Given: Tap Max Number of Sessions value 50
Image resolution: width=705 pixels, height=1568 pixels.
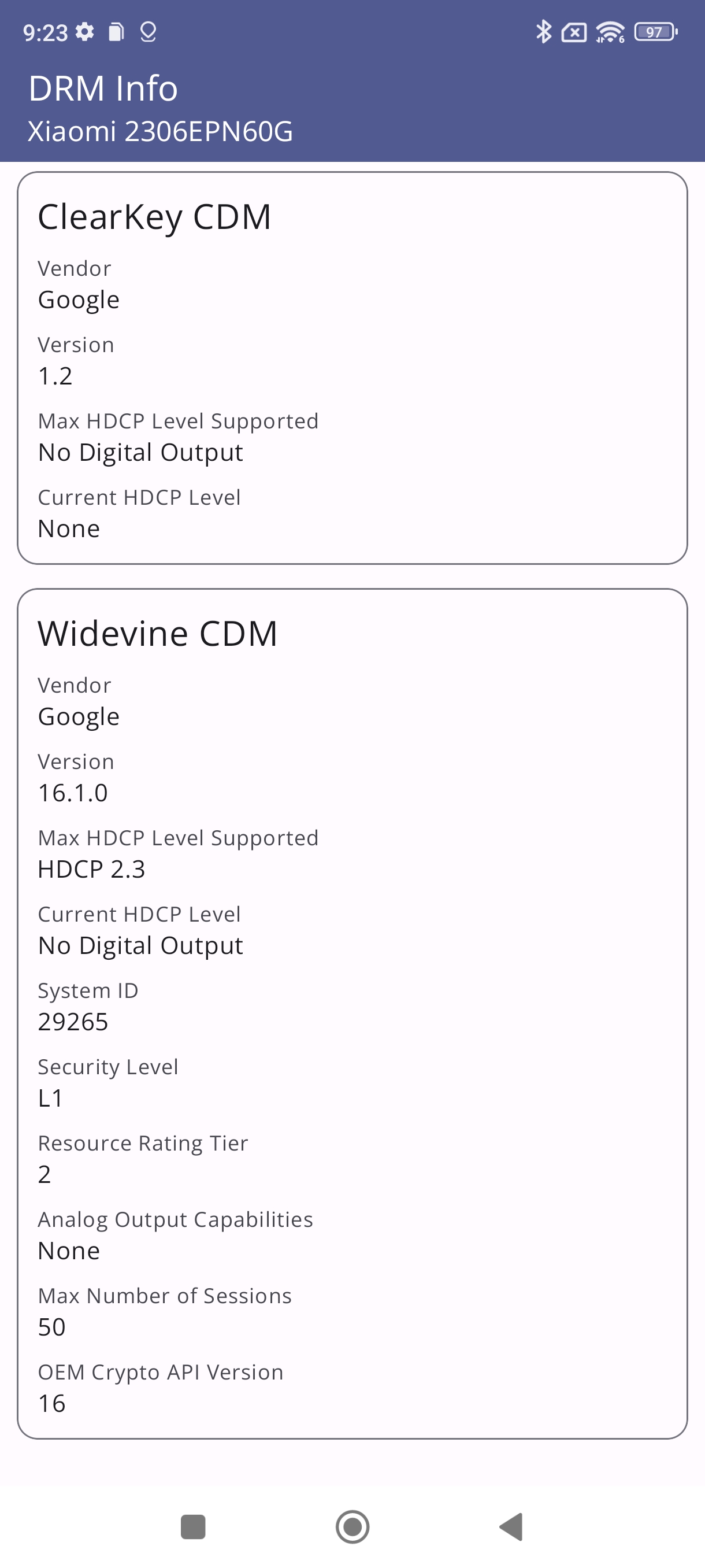Looking at the screenshot, I should pyautogui.click(x=51, y=1327).
